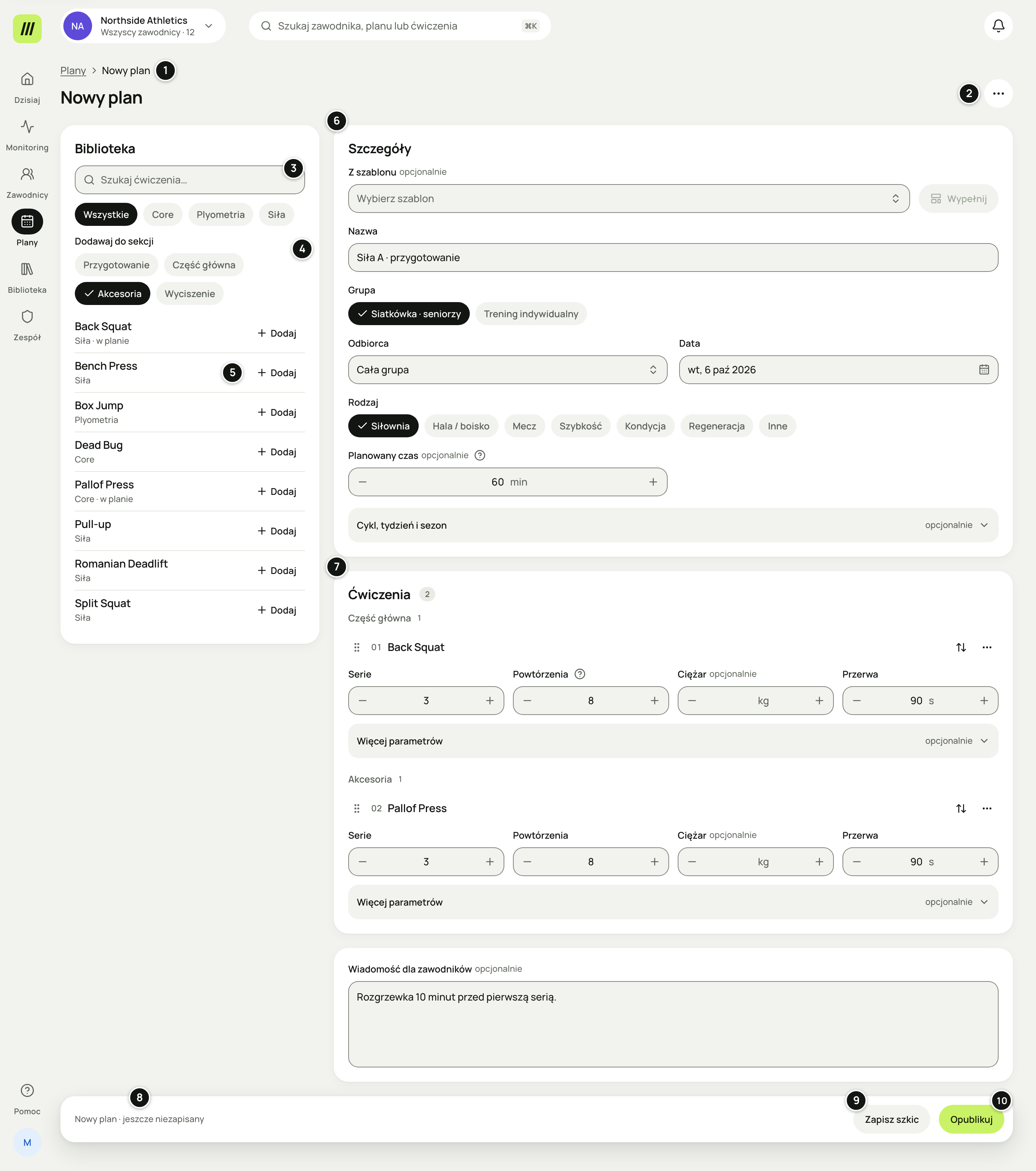
Task: Click the Nazwa plan name field
Action: [x=673, y=258]
